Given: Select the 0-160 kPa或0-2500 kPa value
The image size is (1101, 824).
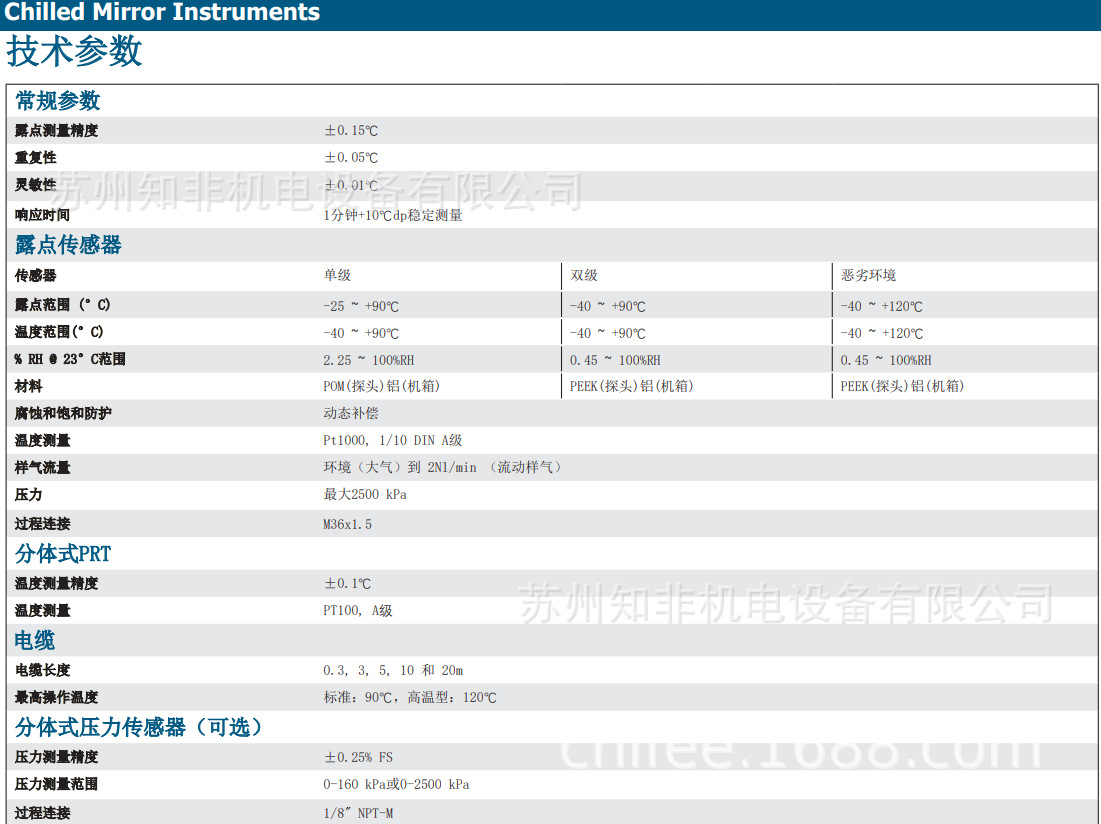Looking at the screenshot, I should tap(396, 784).
